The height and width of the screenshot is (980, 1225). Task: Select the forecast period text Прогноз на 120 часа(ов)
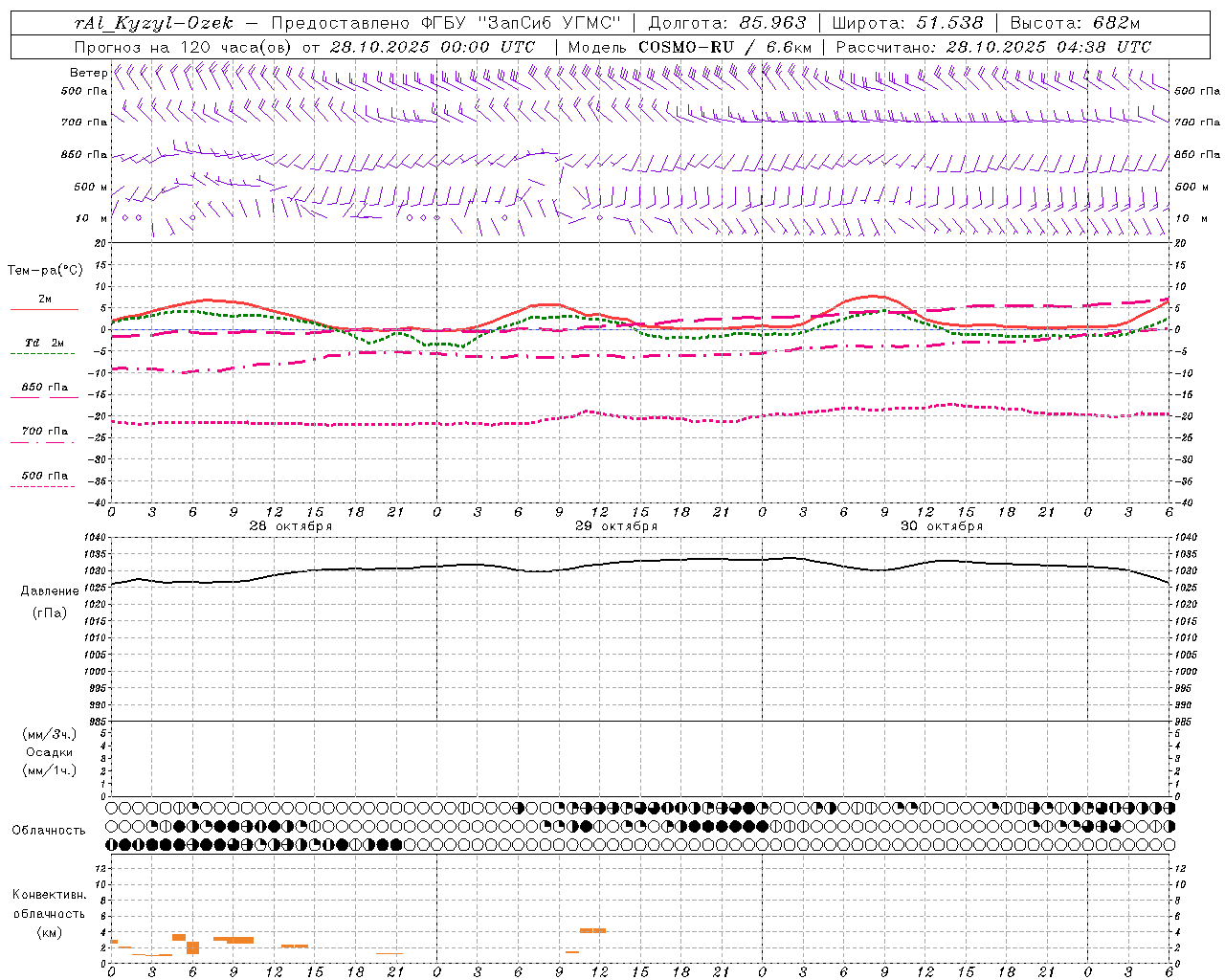coord(184,47)
